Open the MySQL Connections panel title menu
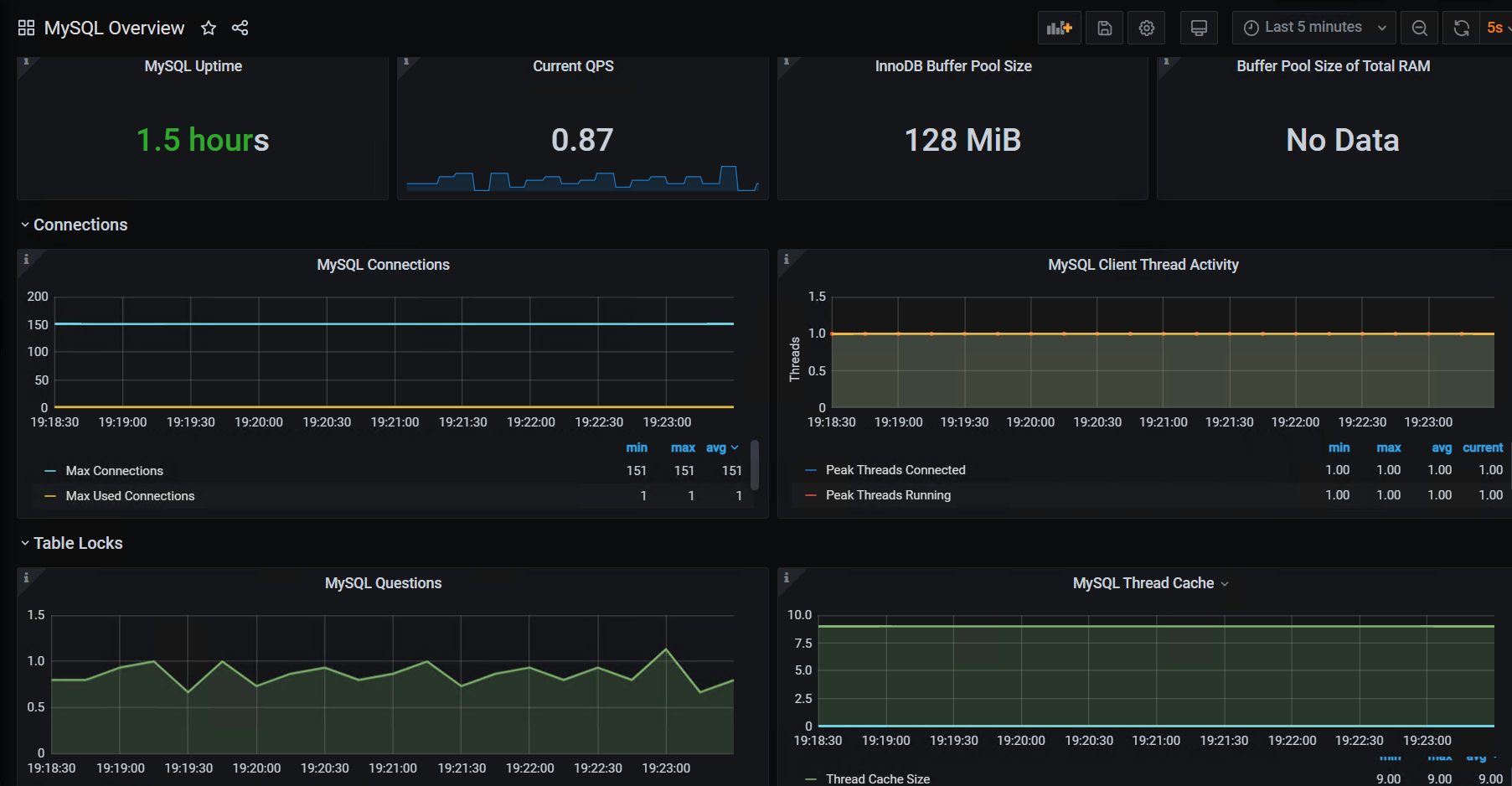The height and width of the screenshot is (786, 1512). pos(383,265)
